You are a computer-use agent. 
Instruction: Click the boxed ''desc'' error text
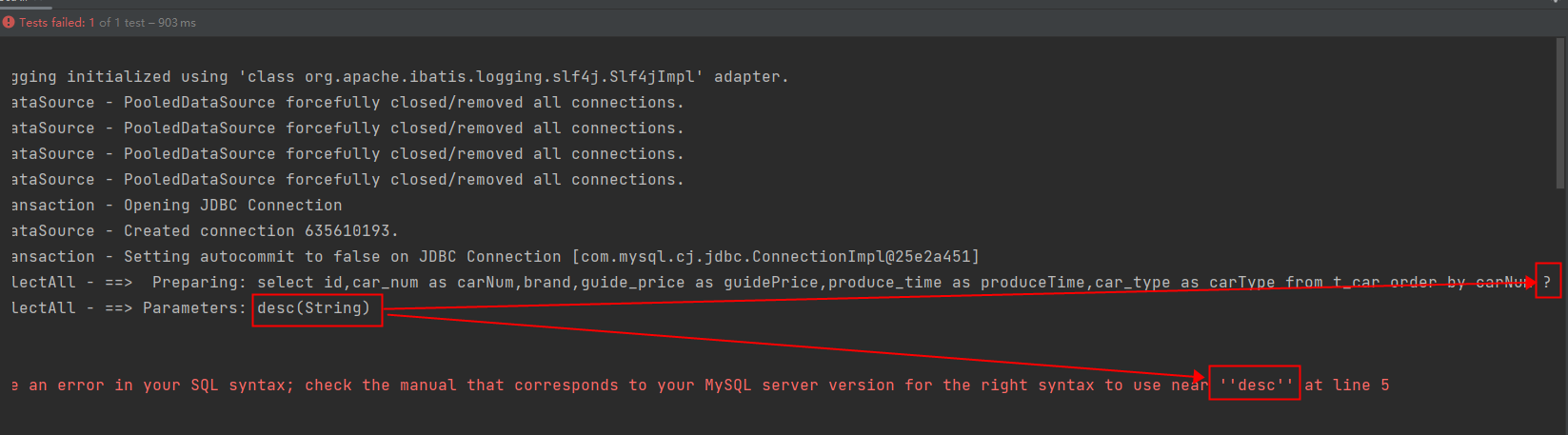tap(1257, 386)
